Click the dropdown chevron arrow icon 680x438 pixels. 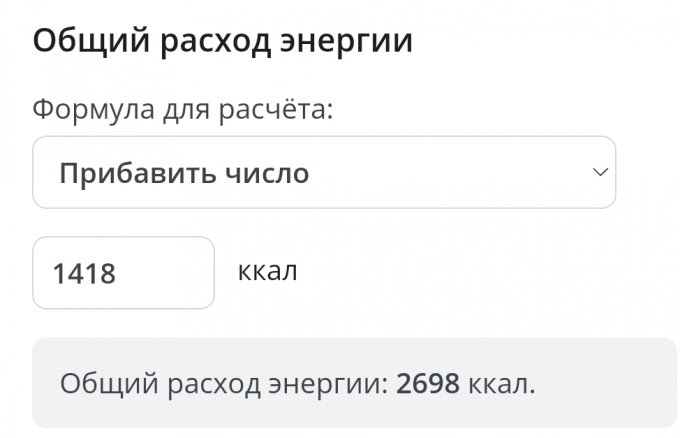[x=600, y=173]
